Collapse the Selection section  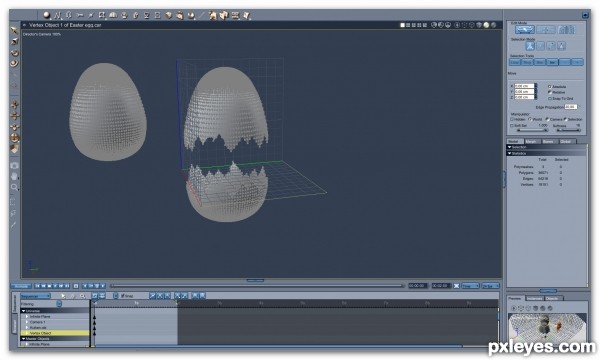tap(509, 147)
